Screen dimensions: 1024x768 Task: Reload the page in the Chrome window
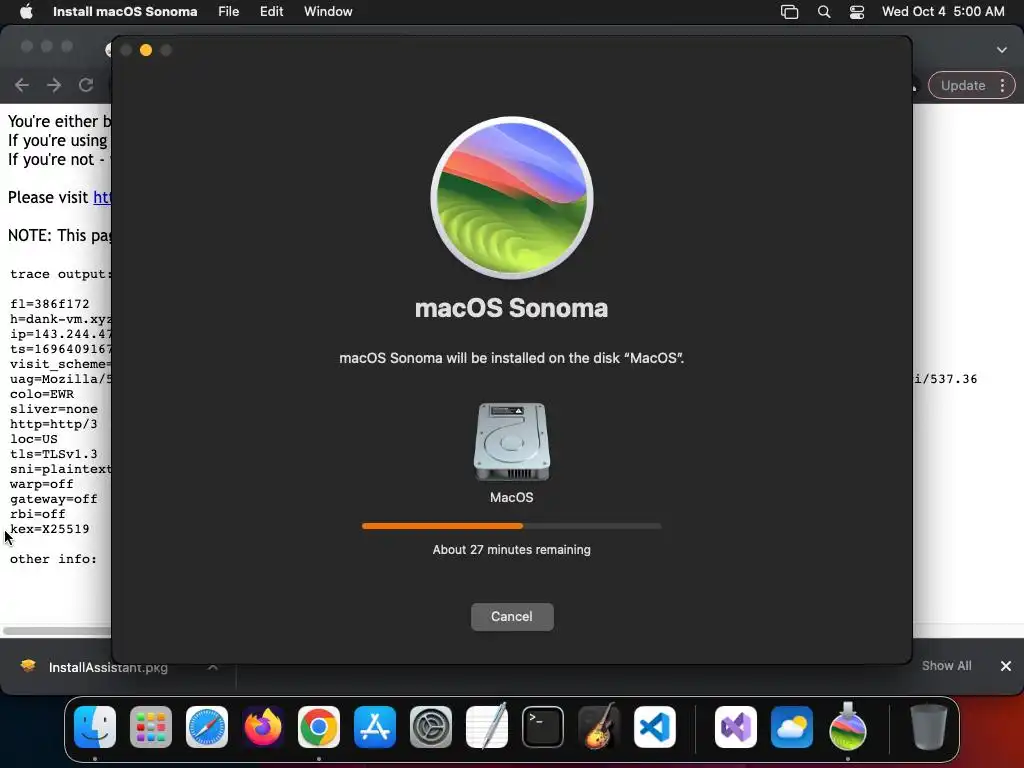(86, 85)
